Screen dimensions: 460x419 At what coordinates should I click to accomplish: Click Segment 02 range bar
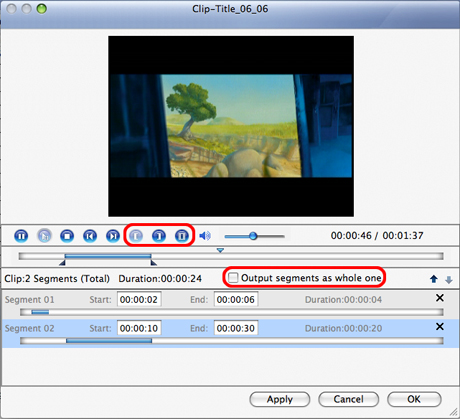[109, 341]
